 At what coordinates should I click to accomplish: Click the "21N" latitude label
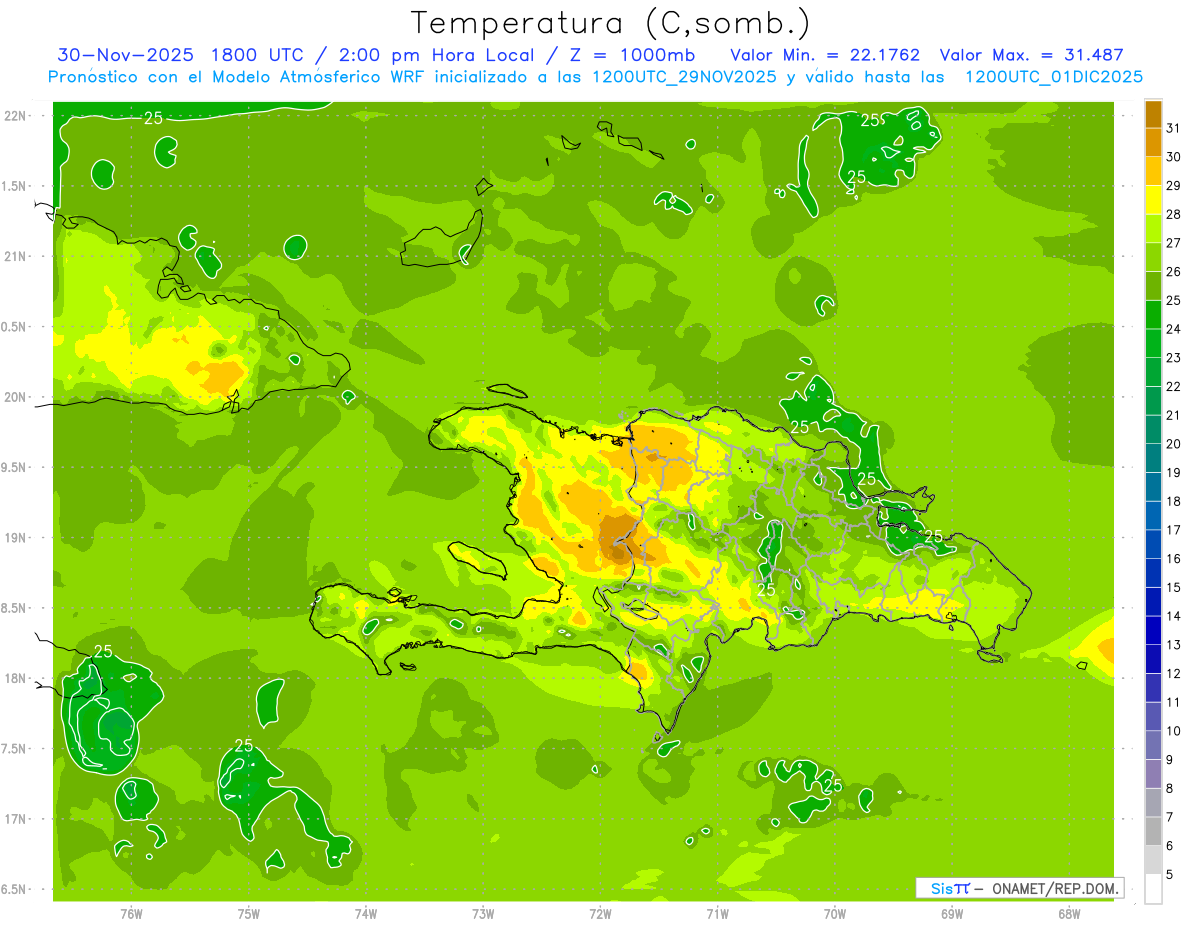click(14, 257)
